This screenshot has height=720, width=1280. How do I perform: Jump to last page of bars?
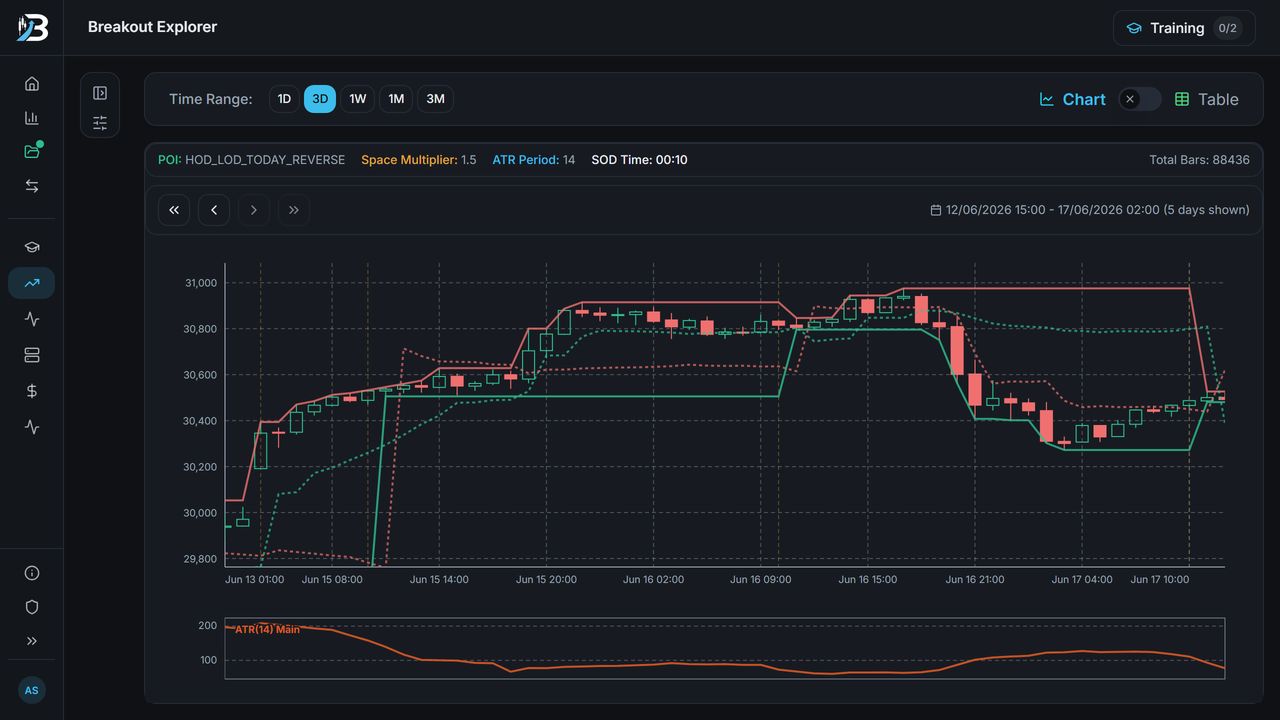(x=294, y=210)
